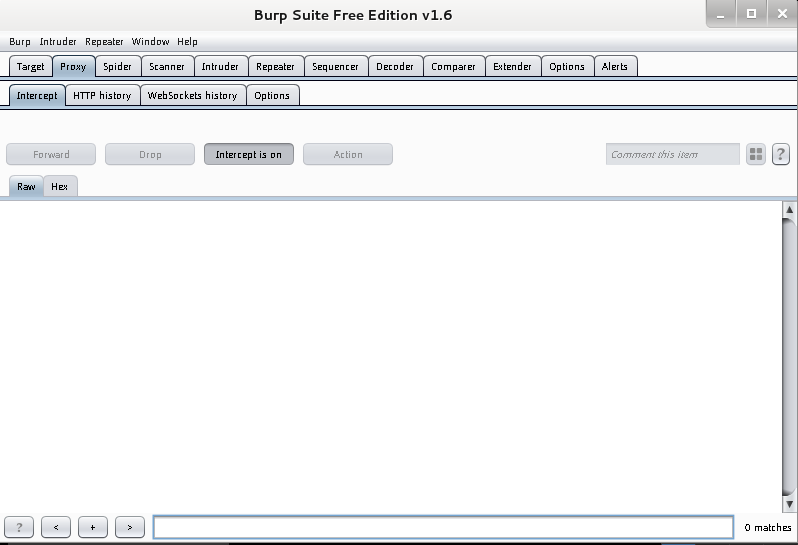Open the Window menu

150,42
